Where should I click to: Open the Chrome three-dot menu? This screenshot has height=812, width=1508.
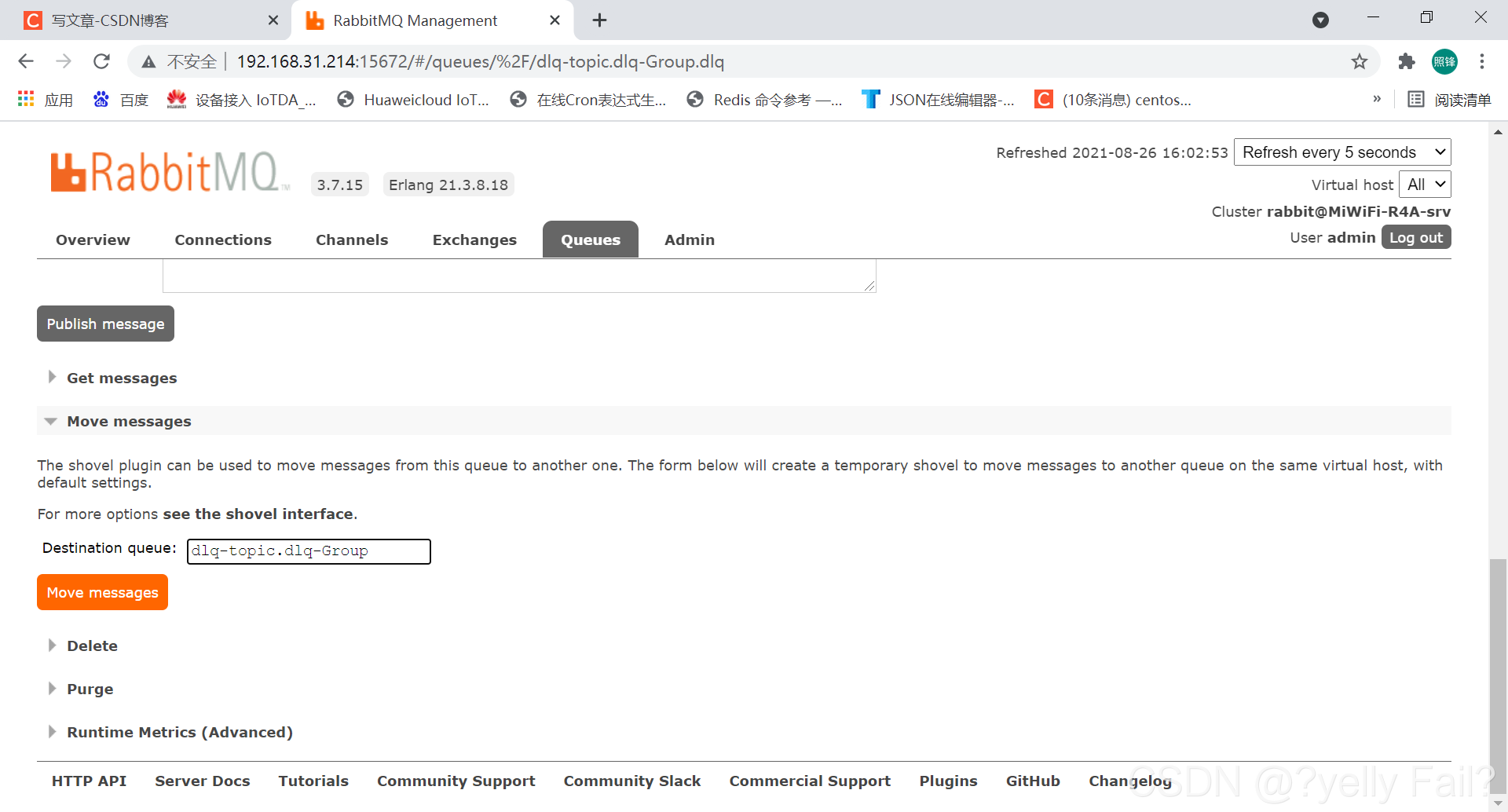(1482, 61)
